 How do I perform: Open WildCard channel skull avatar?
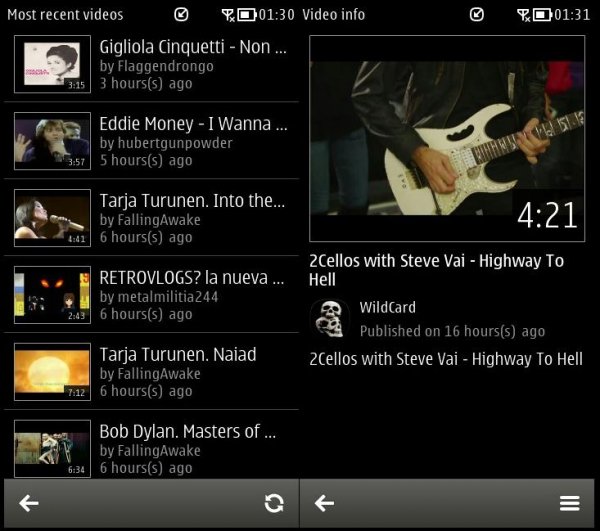coord(330,319)
